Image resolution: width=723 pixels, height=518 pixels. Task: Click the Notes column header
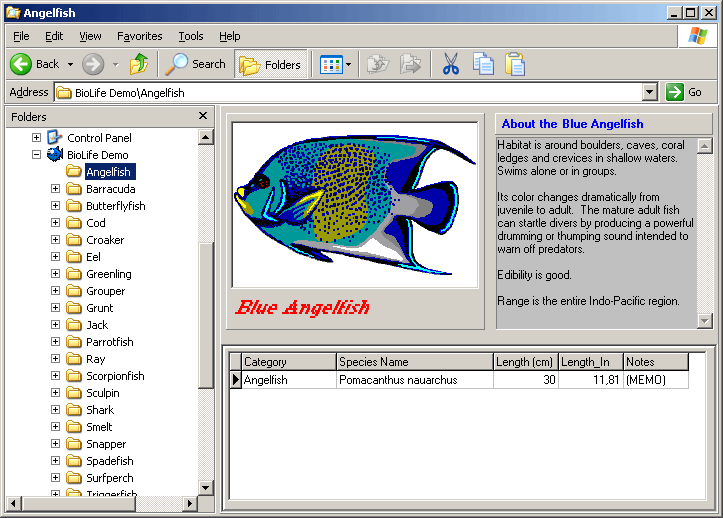[656, 362]
